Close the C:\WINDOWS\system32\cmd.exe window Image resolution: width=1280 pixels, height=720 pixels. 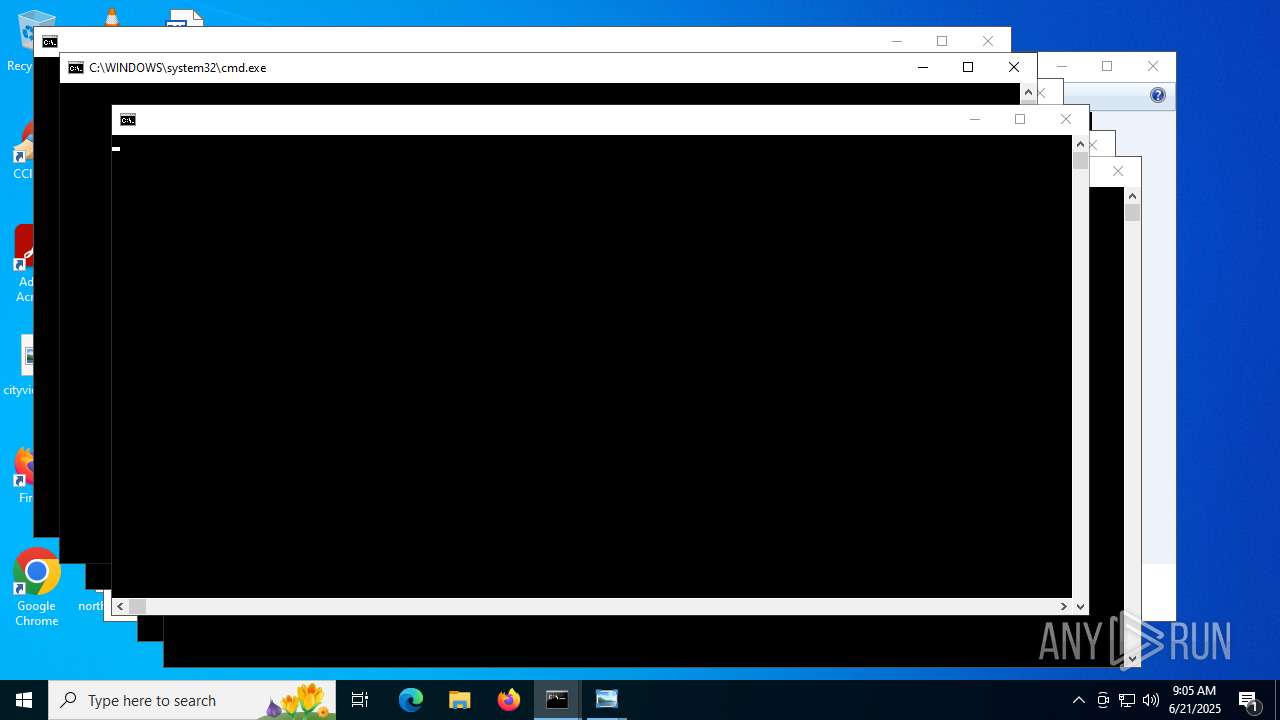[1014, 68]
